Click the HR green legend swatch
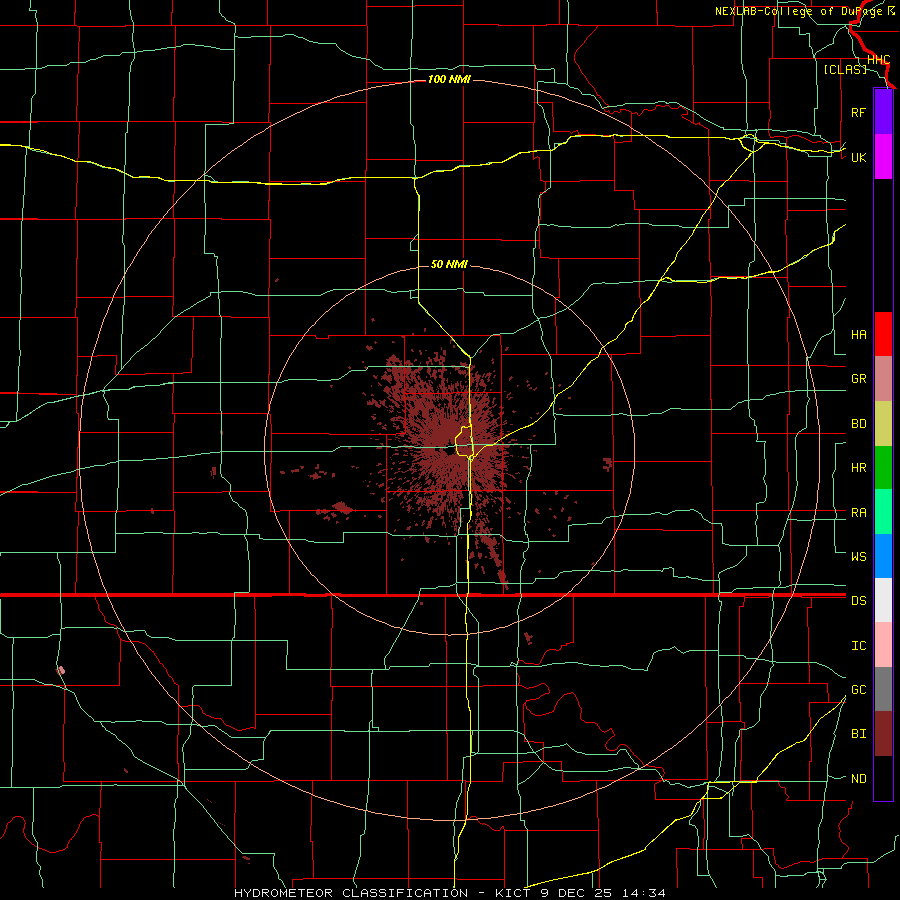Image resolution: width=900 pixels, height=900 pixels. click(x=883, y=468)
